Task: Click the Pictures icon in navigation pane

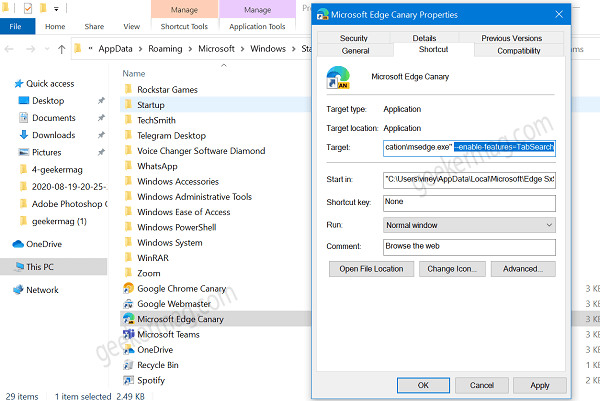Action: pyautogui.click(x=24, y=152)
